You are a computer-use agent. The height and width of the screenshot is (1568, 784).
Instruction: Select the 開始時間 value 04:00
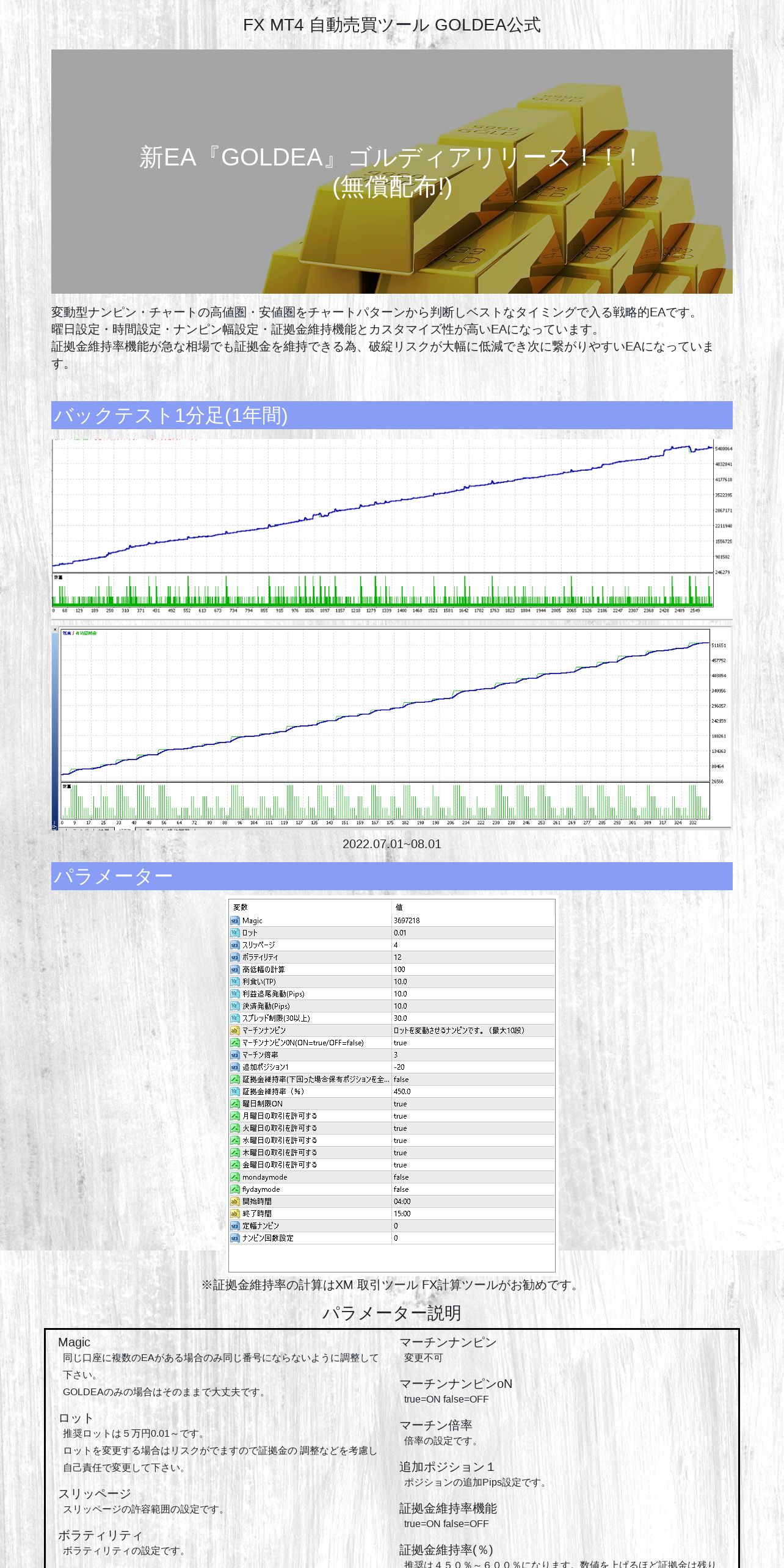(x=402, y=1202)
